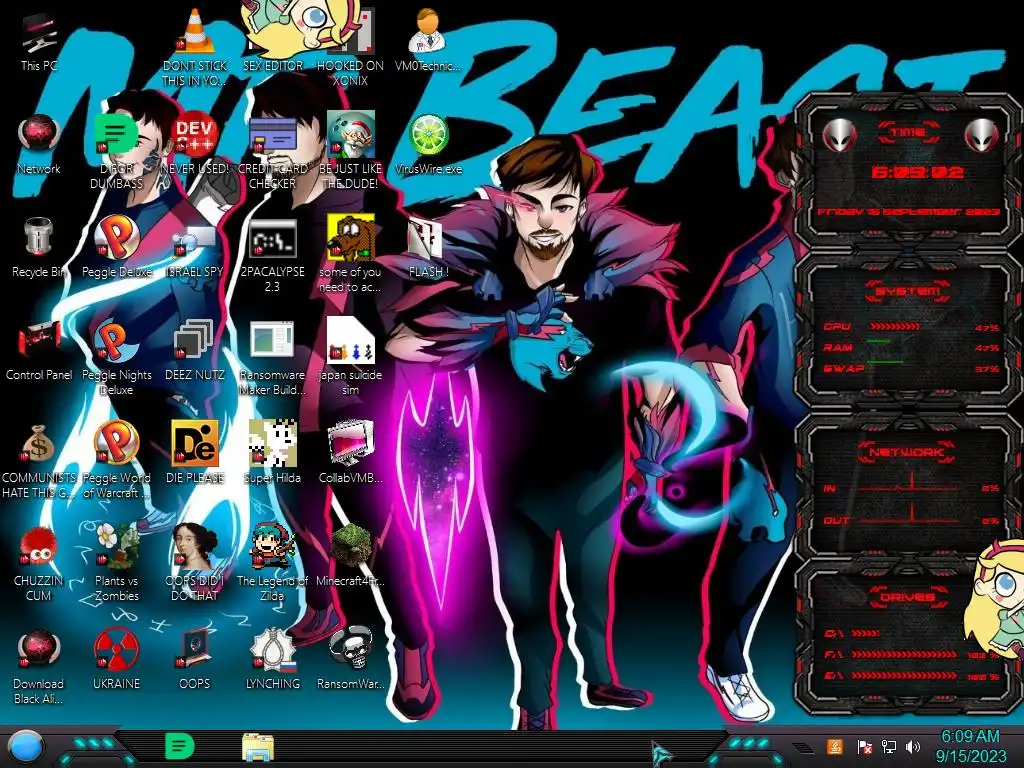Click the DRIVES header in the widget

point(908,597)
